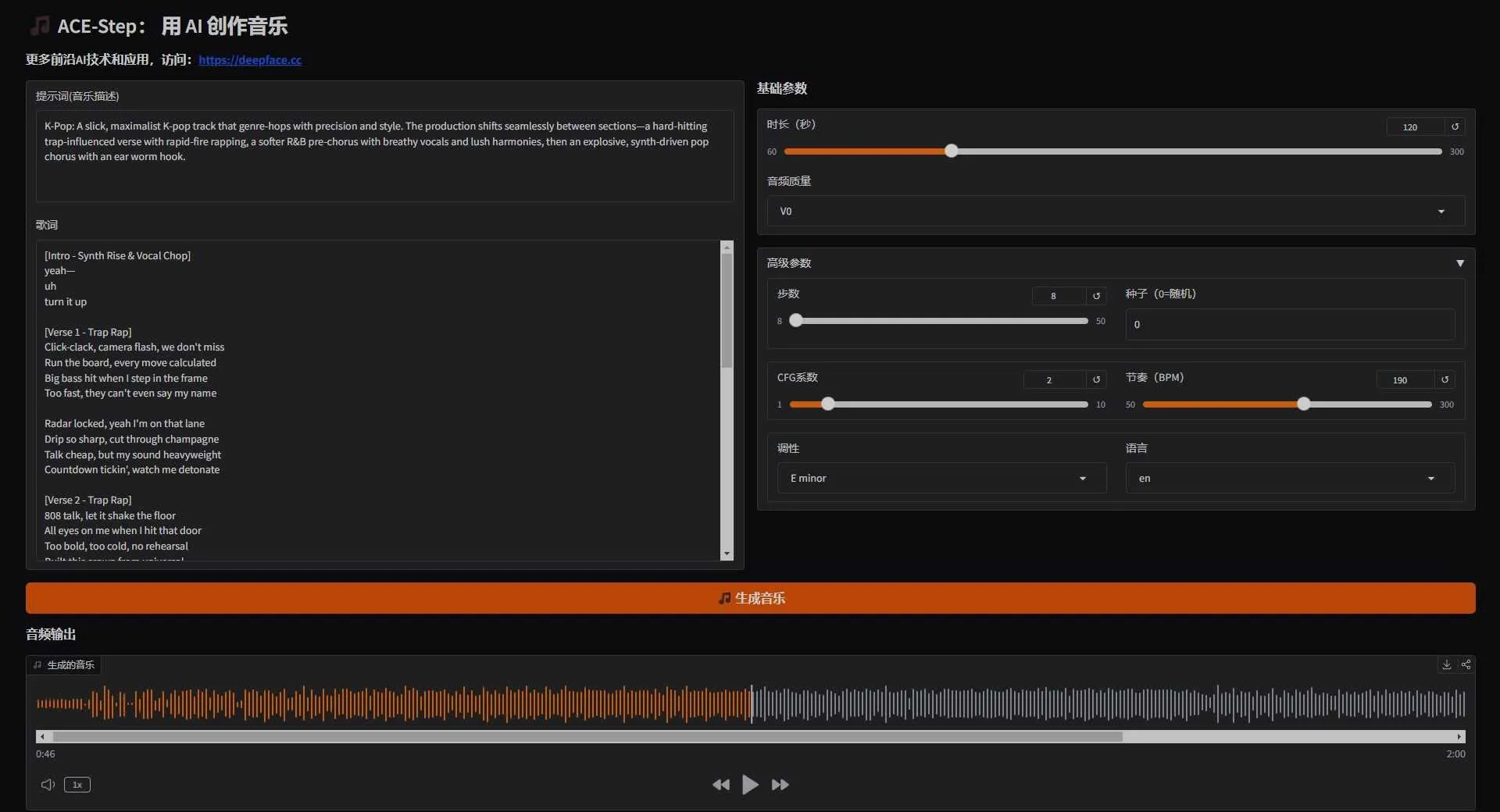Open the deepface.cc link

[250, 60]
